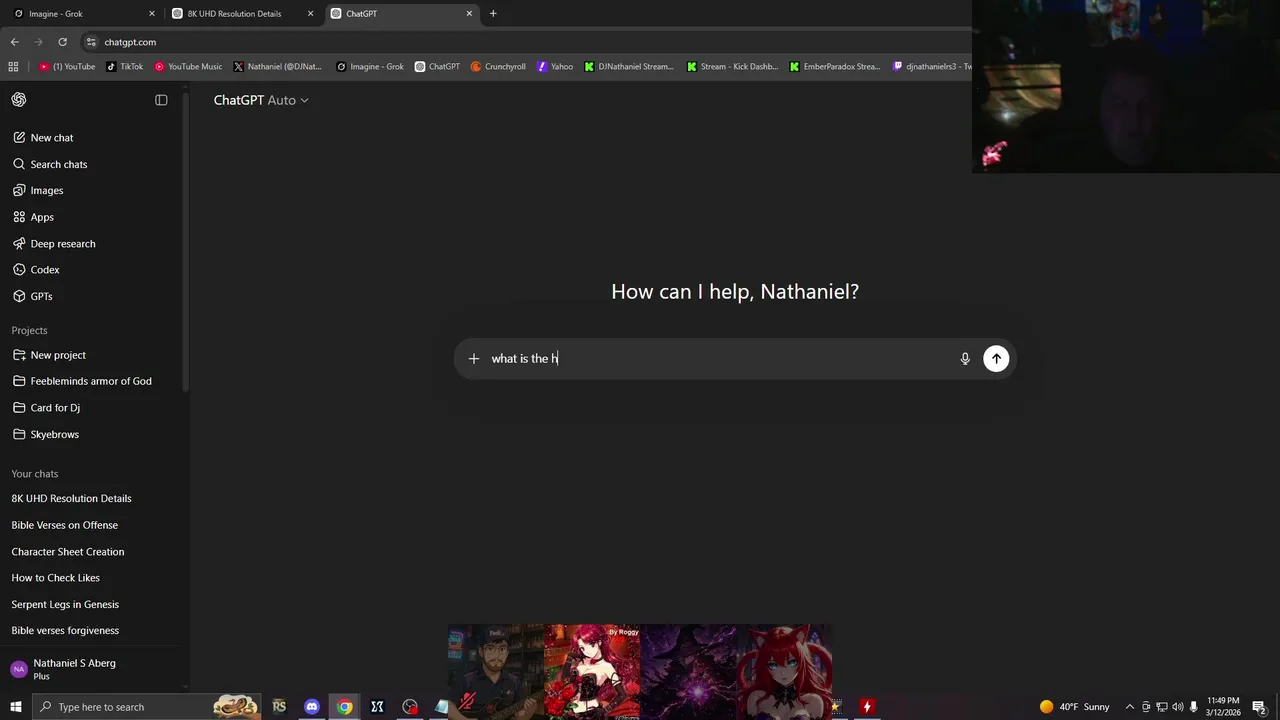Open Google Chrome from the taskbar
1280x720 pixels.
click(x=344, y=707)
